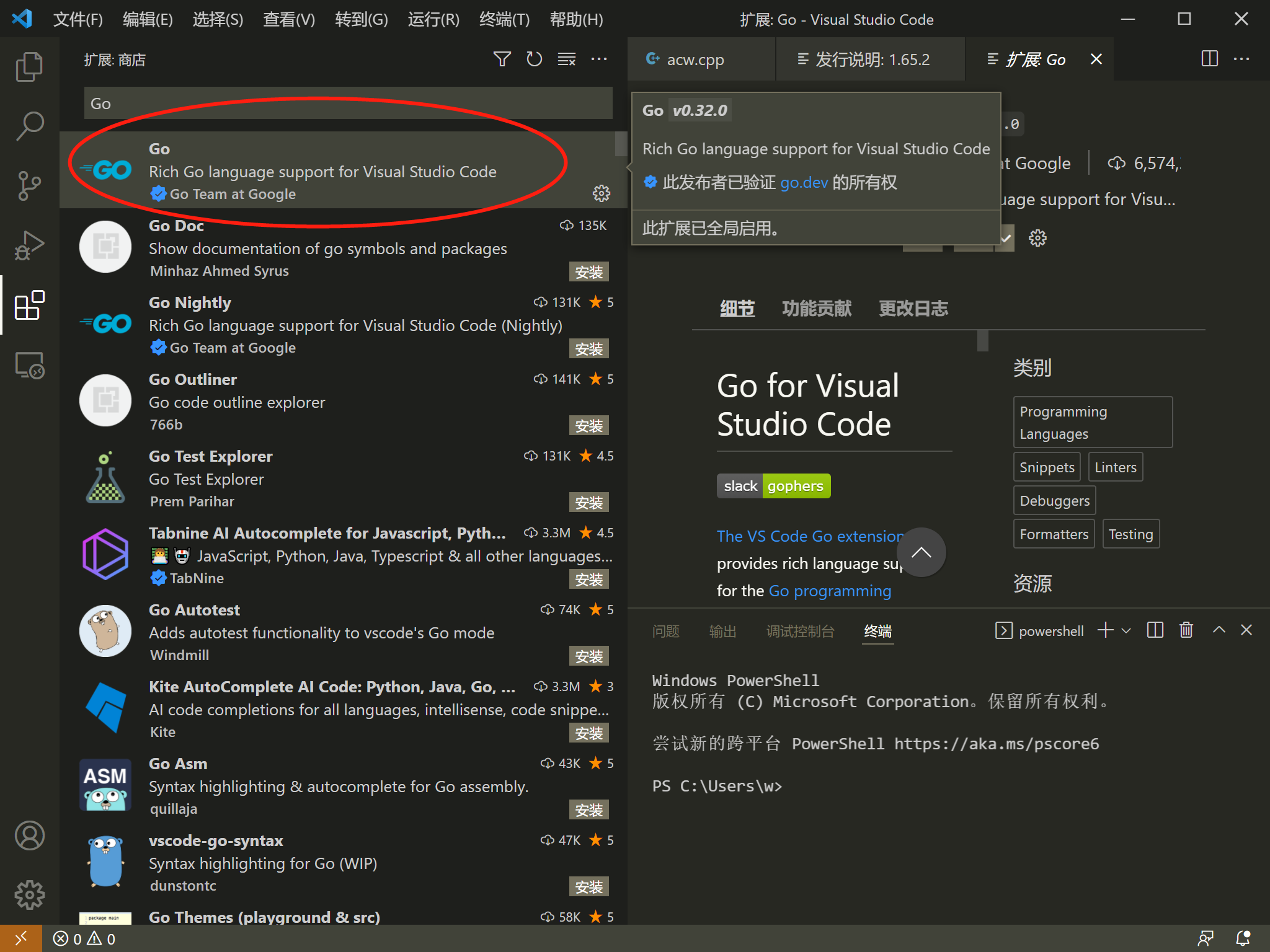Open the feedback icon in status bar
This screenshot has width=1270, height=952.
coord(1206,938)
